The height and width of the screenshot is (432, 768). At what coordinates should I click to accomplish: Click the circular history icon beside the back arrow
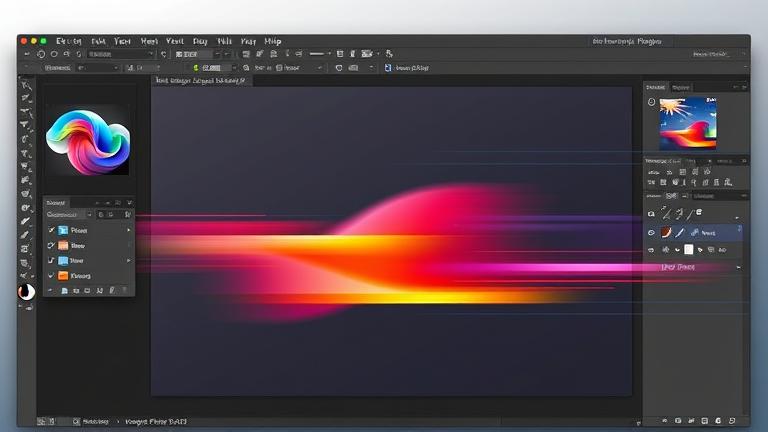click(41, 54)
